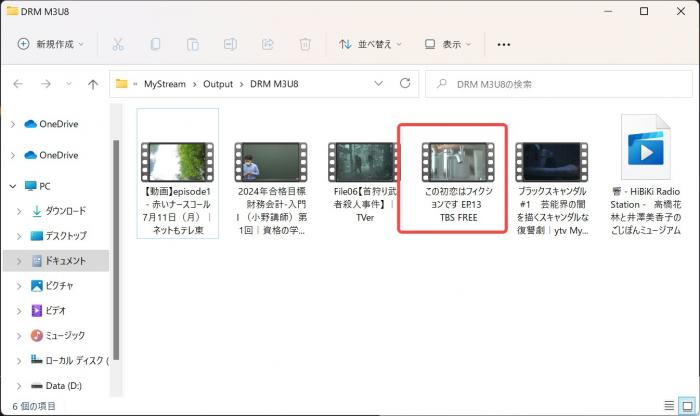The width and height of the screenshot is (700, 416).
Task: Open the 並べ替え sort dropdown
Action: tap(370, 44)
